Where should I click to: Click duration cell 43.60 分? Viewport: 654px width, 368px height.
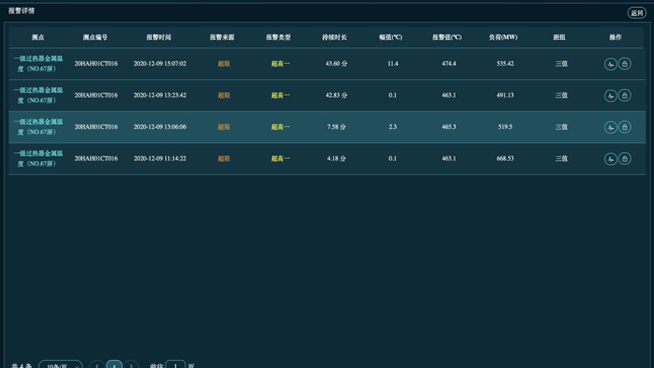point(336,63)
